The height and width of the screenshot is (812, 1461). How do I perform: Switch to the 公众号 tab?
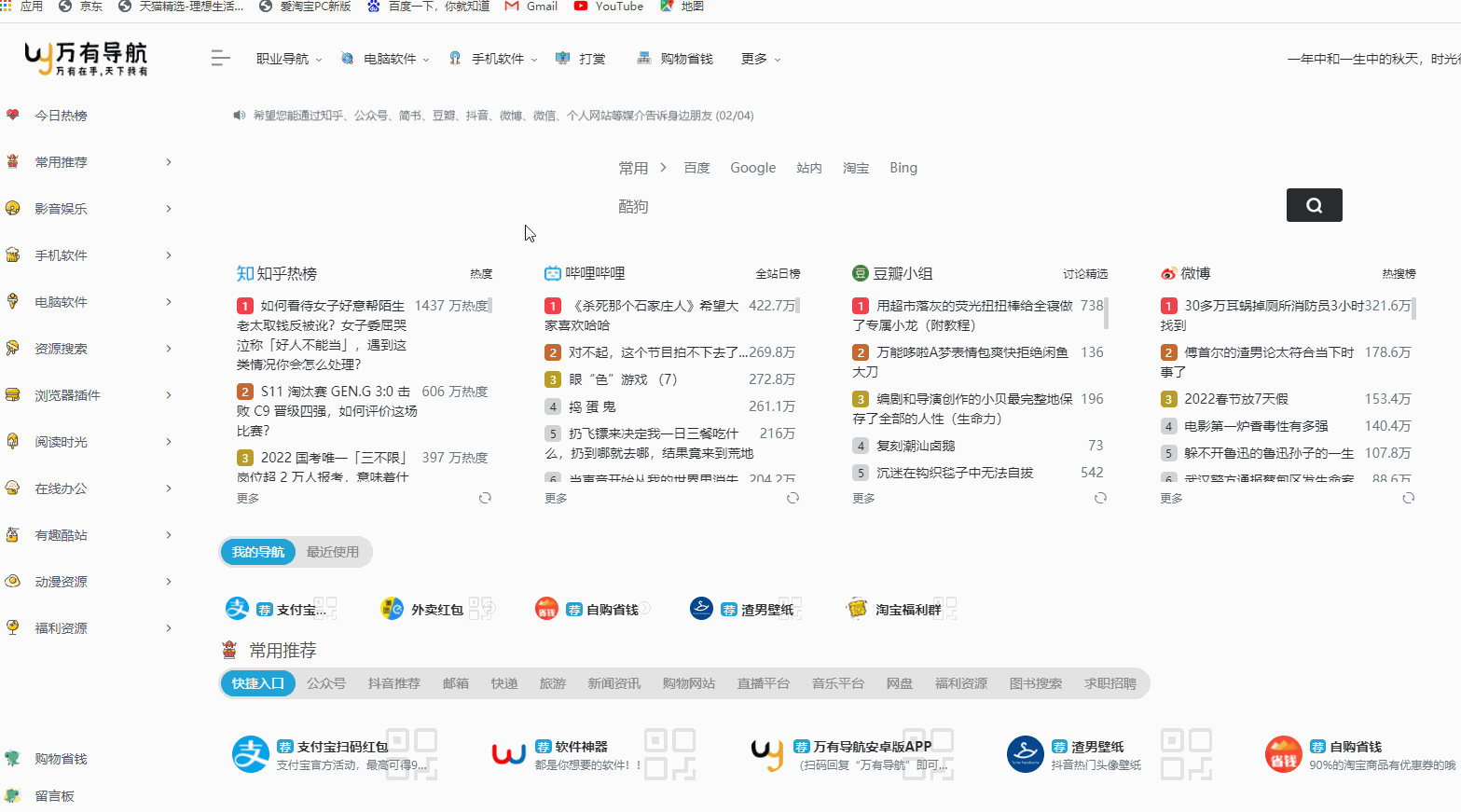326,683
